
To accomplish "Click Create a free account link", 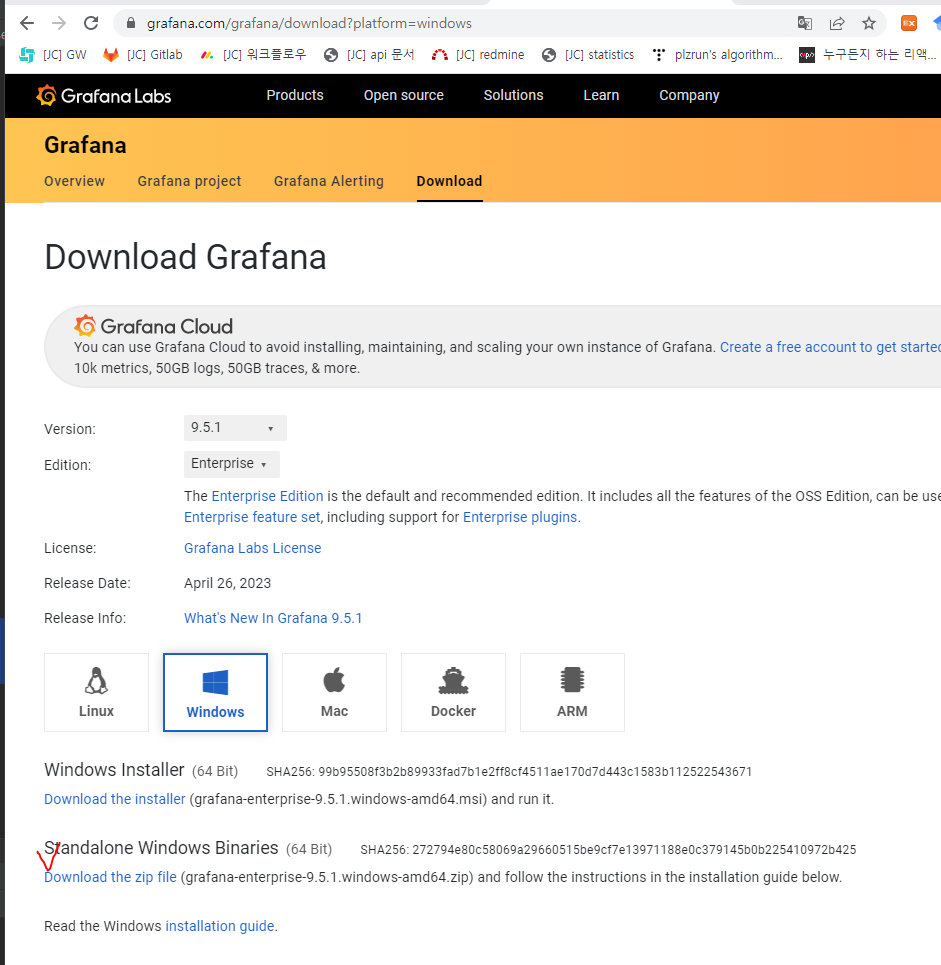I will (830, 347).
